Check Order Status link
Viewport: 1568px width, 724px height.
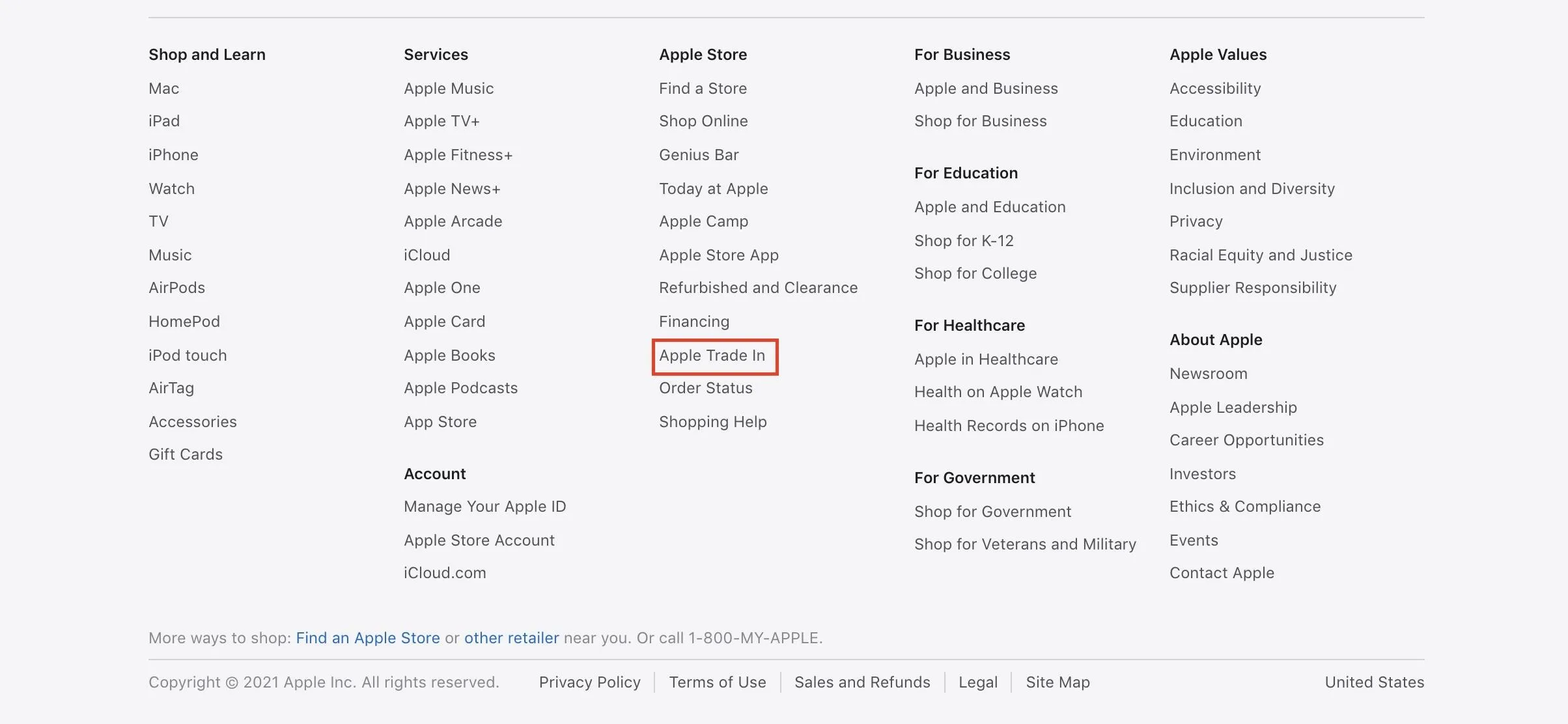706,388
